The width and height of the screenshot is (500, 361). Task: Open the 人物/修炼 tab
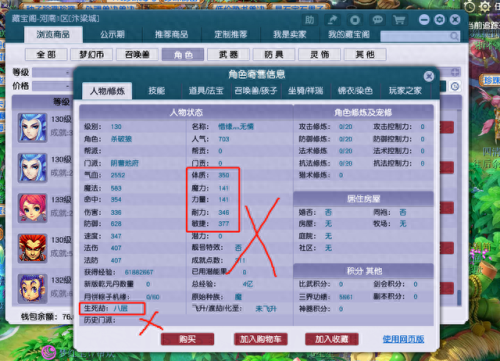(107, 91)
